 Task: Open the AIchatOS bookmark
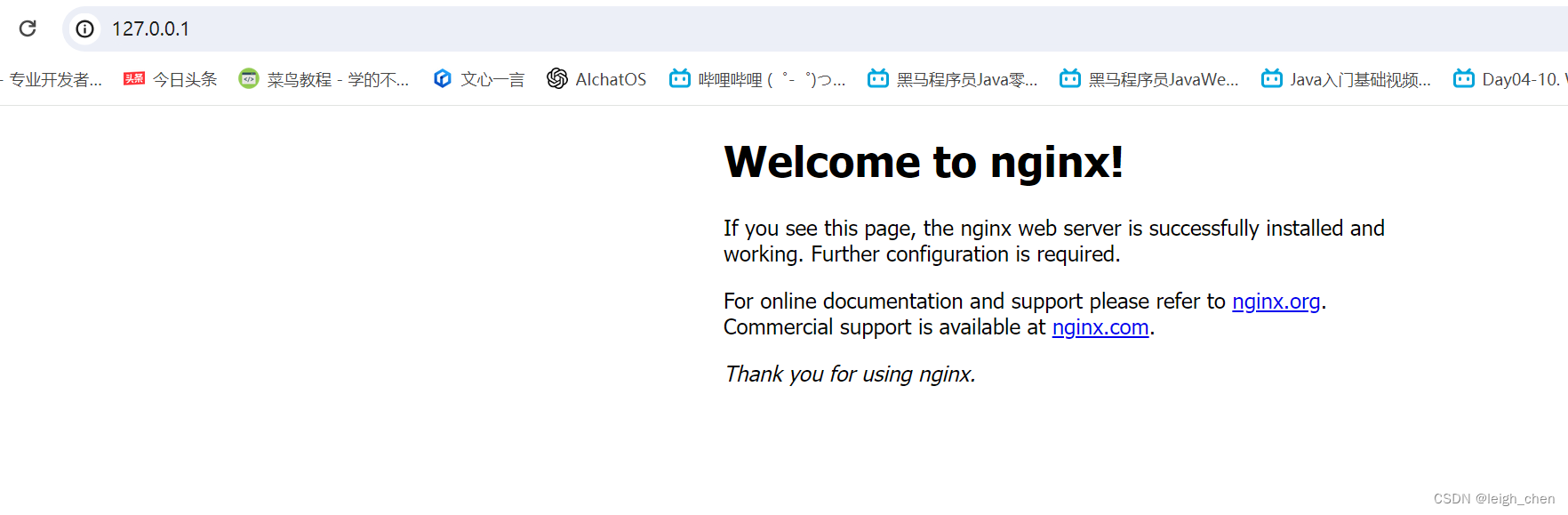(x=596, y=79)
